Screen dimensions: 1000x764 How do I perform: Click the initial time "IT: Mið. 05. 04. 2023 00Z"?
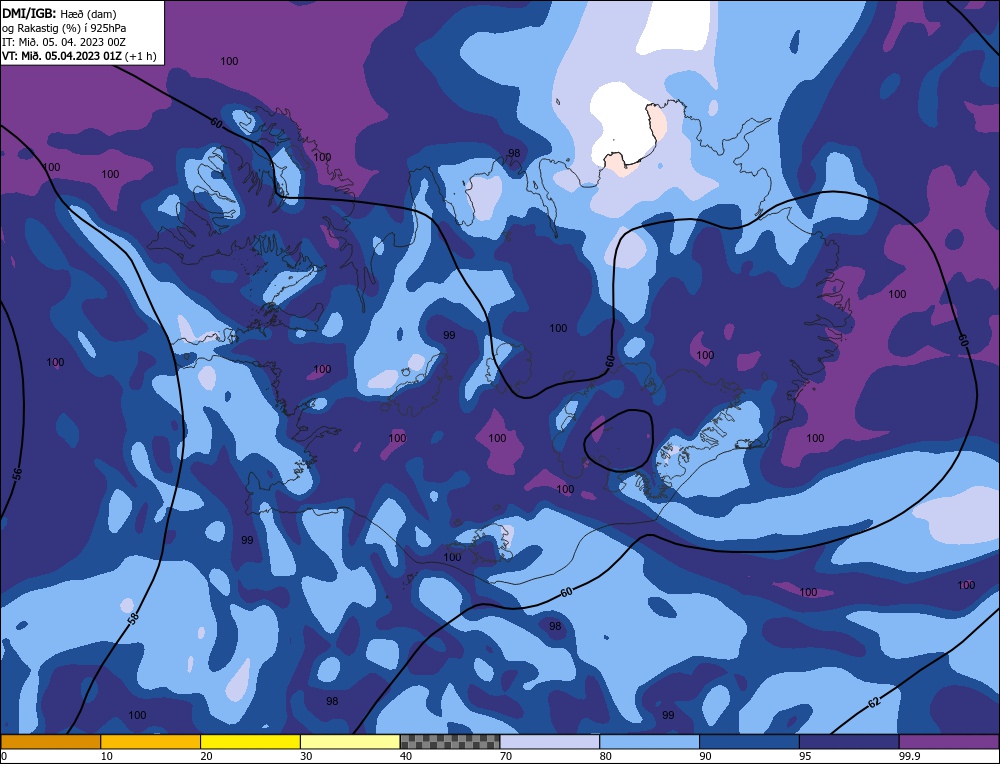(x=64, y=42)
